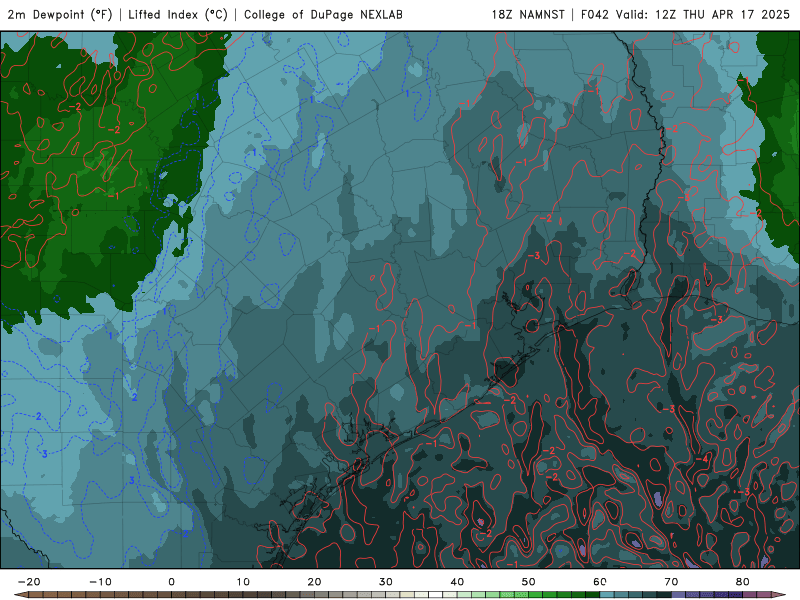The height and width of the screenshot is (600, 800).
Task: Click the "30" color scale label
Action: pos(386,582)
